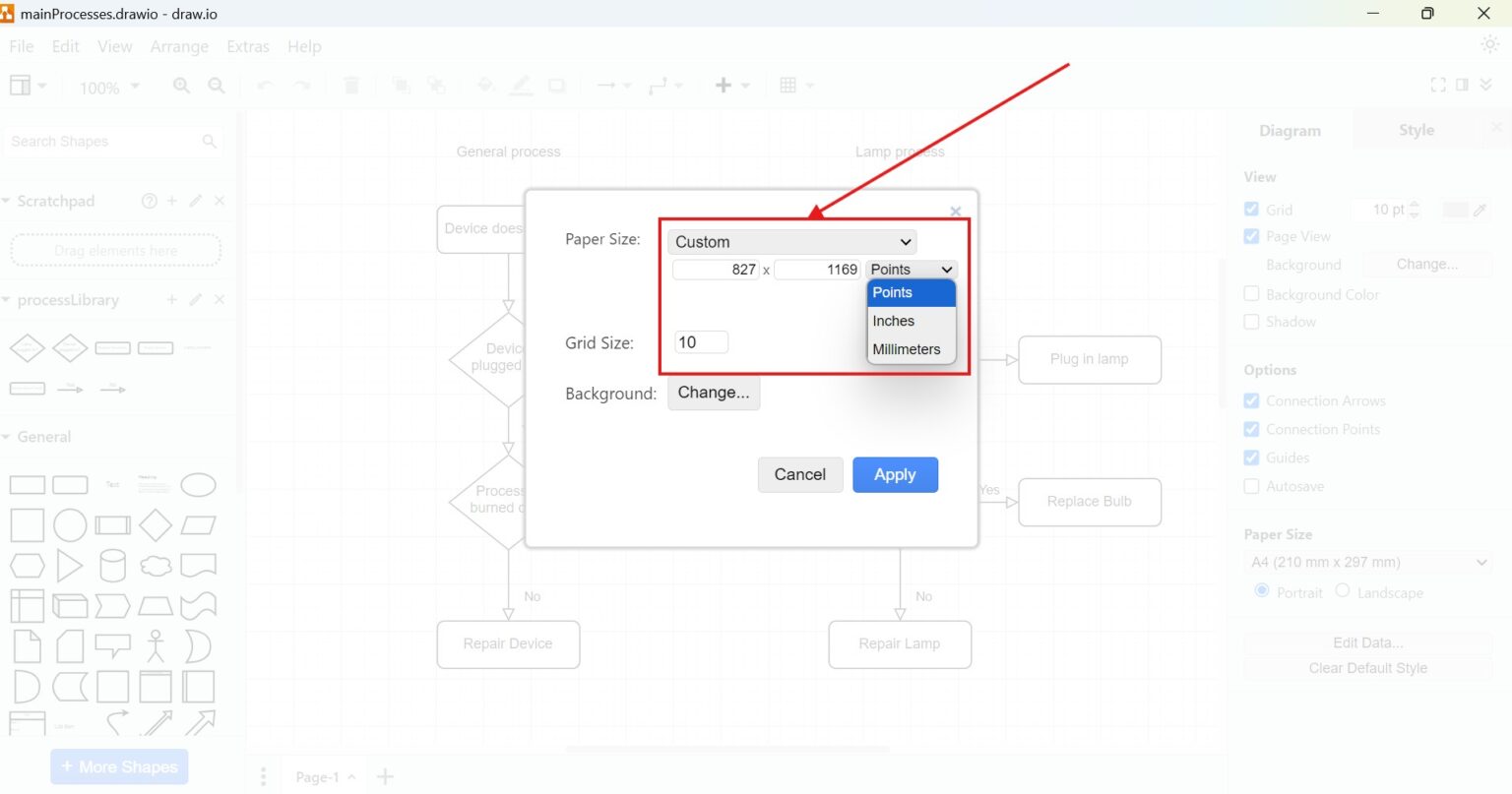Edit the Scratchpad with its pencil icon

(195, 201)
